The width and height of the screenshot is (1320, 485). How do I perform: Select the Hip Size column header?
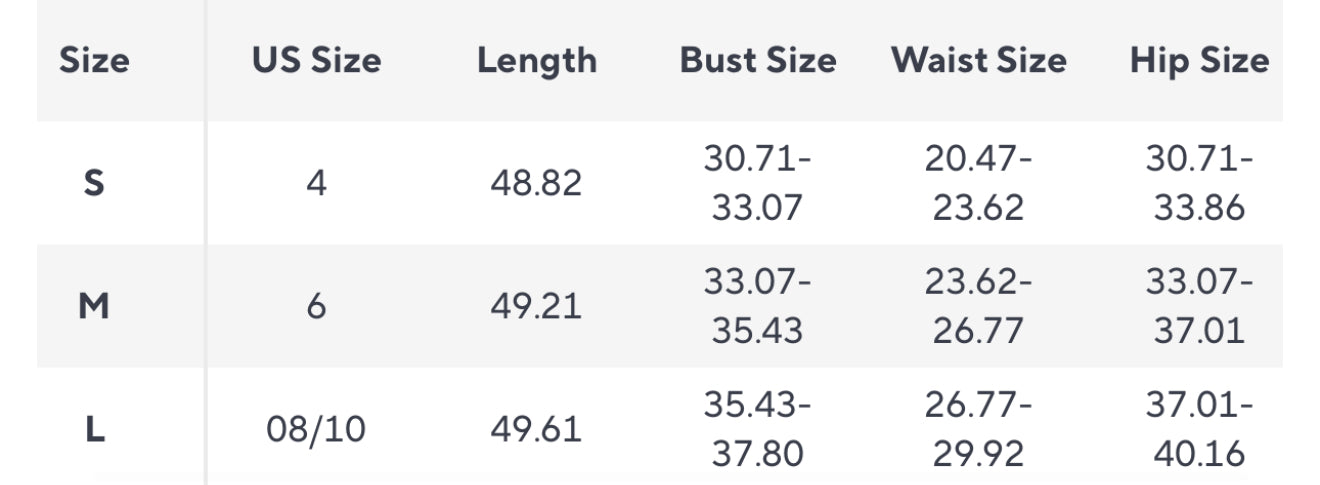[1199, 61]
